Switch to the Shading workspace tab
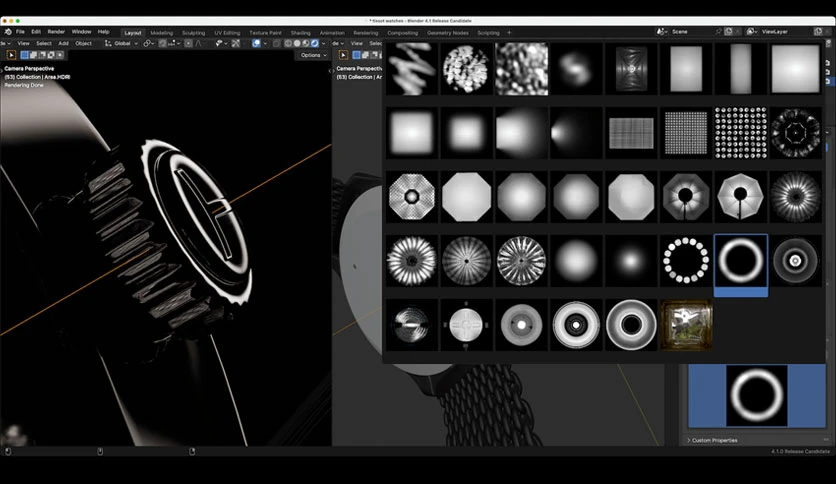The width and height of the screenshot is (836, 484). point(300,33)
